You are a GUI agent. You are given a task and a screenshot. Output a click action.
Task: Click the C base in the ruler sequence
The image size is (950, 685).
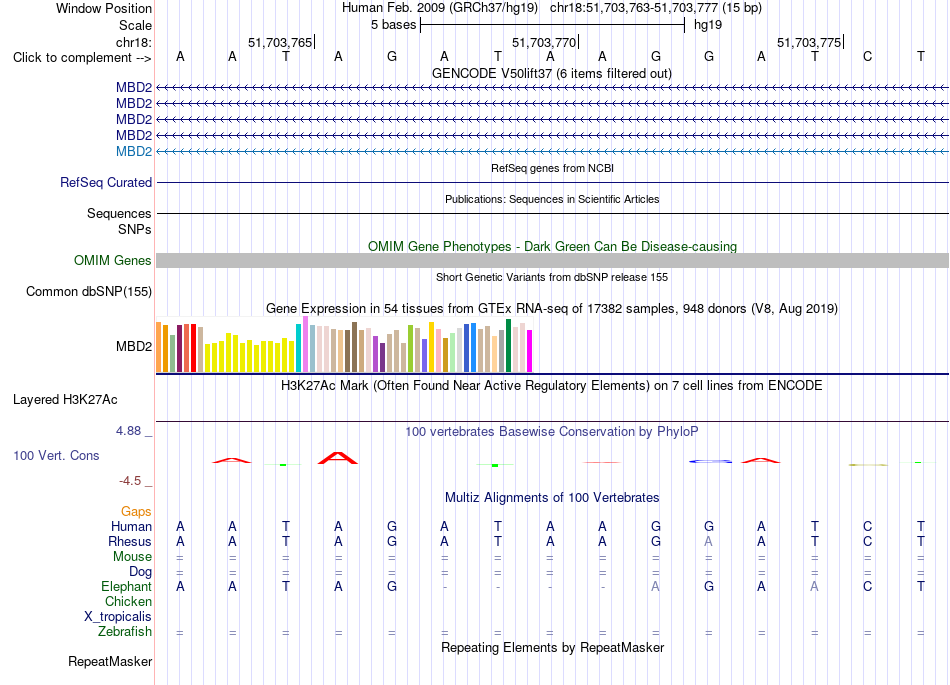pos(868,56)
